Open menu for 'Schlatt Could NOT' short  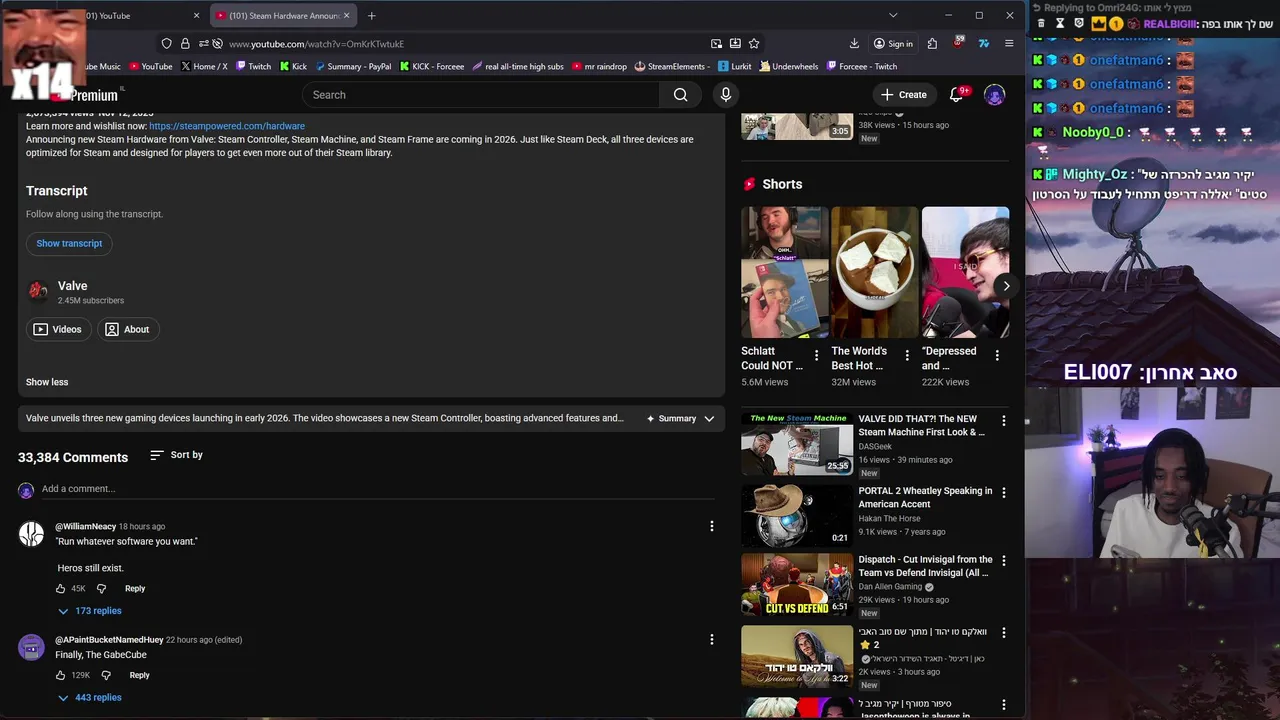point(816,356)
